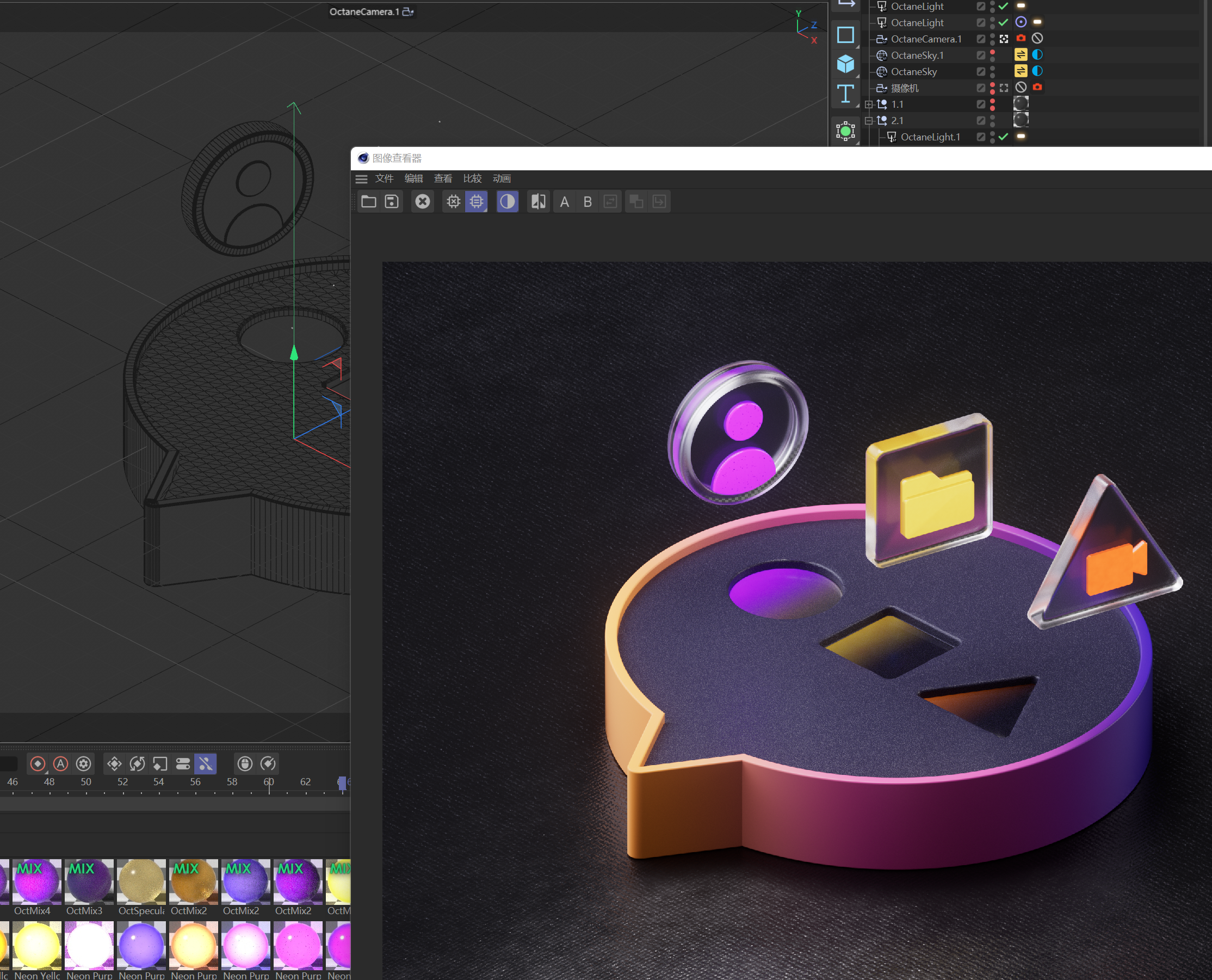This screenshot has width=1212, height=980.
Task: Open a file in the Picture Viewer
Action: [x=369, y=201]
